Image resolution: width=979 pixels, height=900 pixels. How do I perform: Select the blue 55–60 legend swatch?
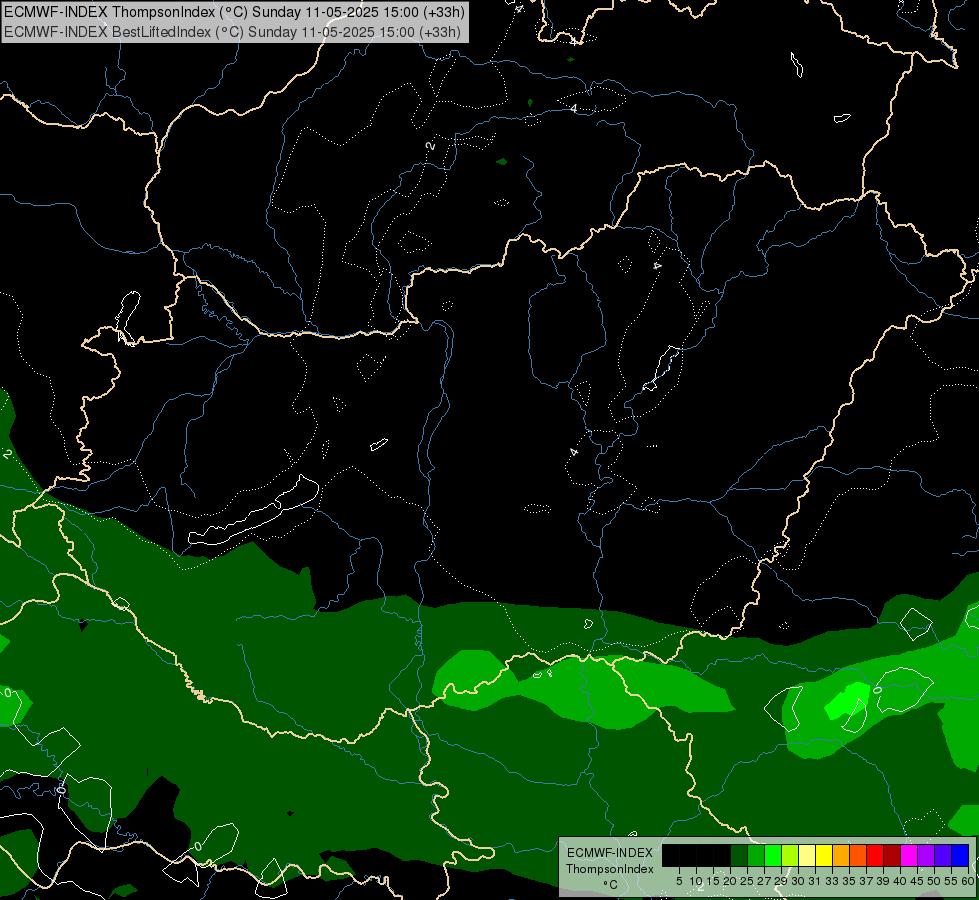pos(960,855)
